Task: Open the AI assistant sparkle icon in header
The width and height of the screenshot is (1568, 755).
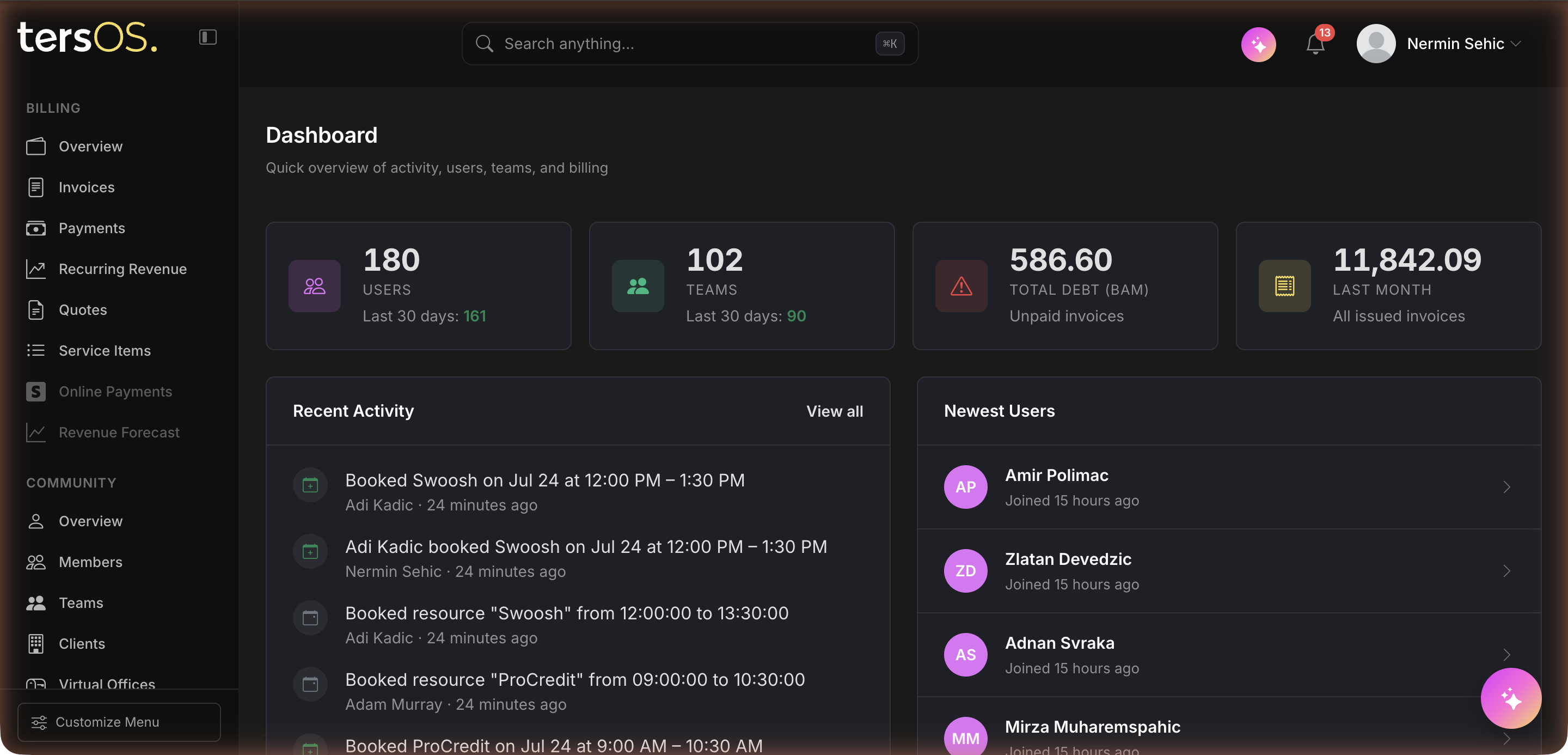Action: (1259, 44)
